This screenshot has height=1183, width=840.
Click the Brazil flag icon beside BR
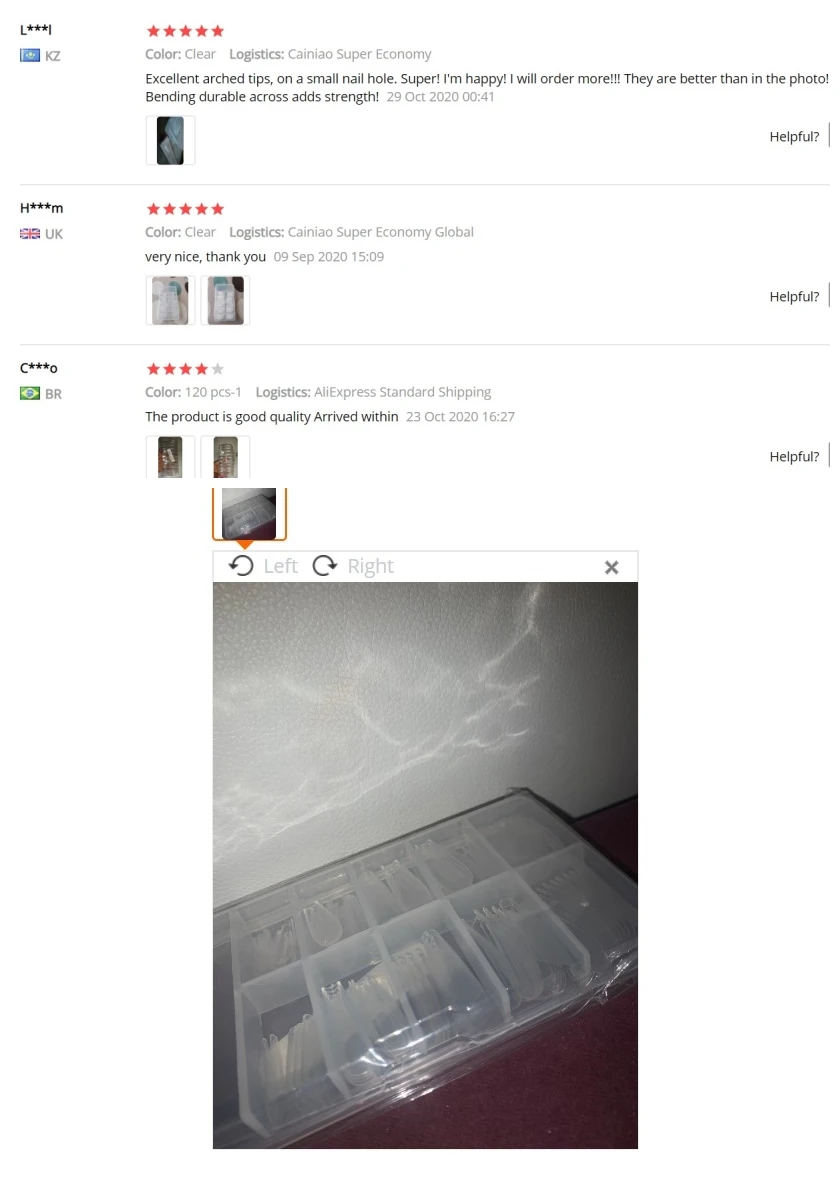[30, 393]
